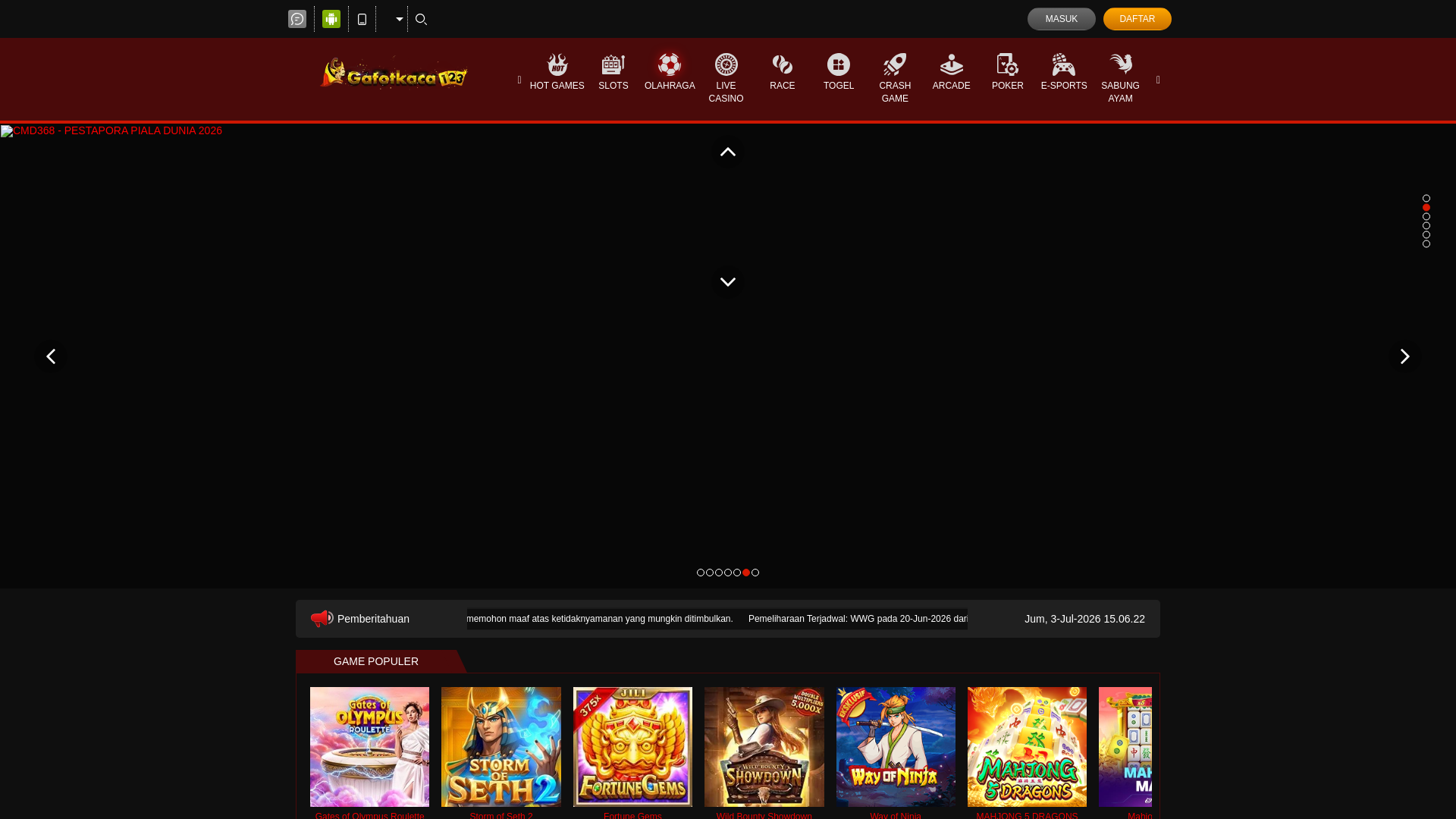This screenshot has width=1456, height=819.
Task: Select the first vertical slide indicator dot
Action: pyautogui.click(x=1426, y=199)
